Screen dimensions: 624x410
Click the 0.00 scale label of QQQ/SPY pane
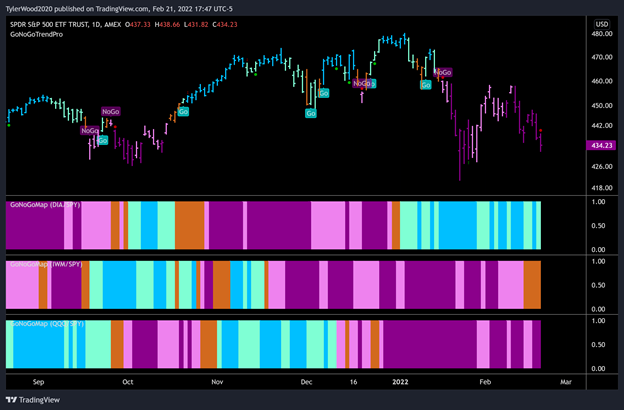598,369
